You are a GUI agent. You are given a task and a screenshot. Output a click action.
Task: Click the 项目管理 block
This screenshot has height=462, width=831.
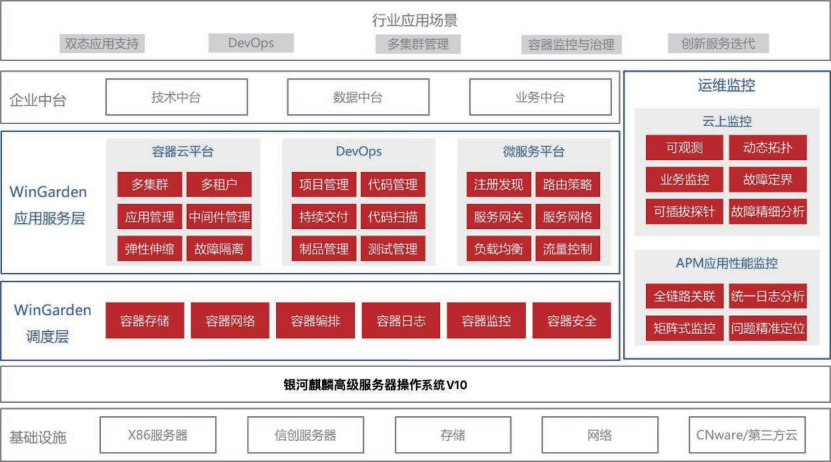coord(324,184)
